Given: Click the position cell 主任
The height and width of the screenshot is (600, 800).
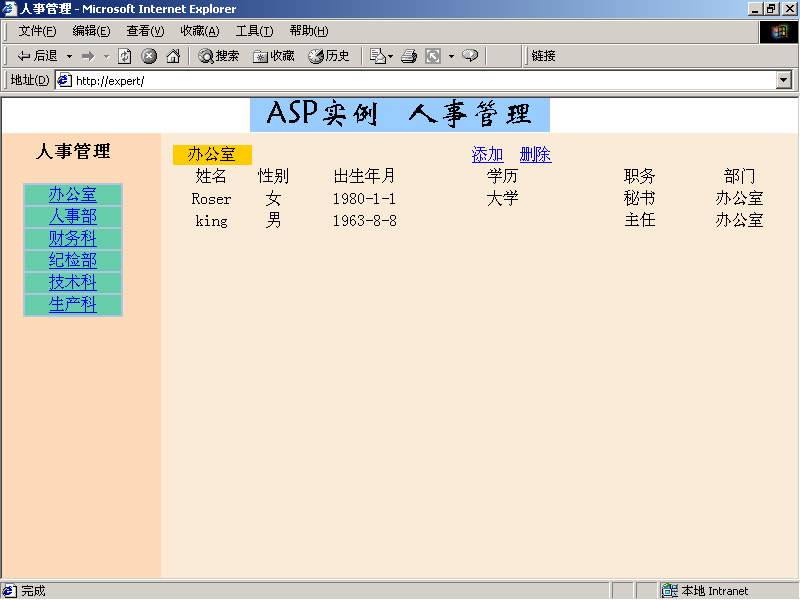Looking at the screenshot, I should (639, 220).
